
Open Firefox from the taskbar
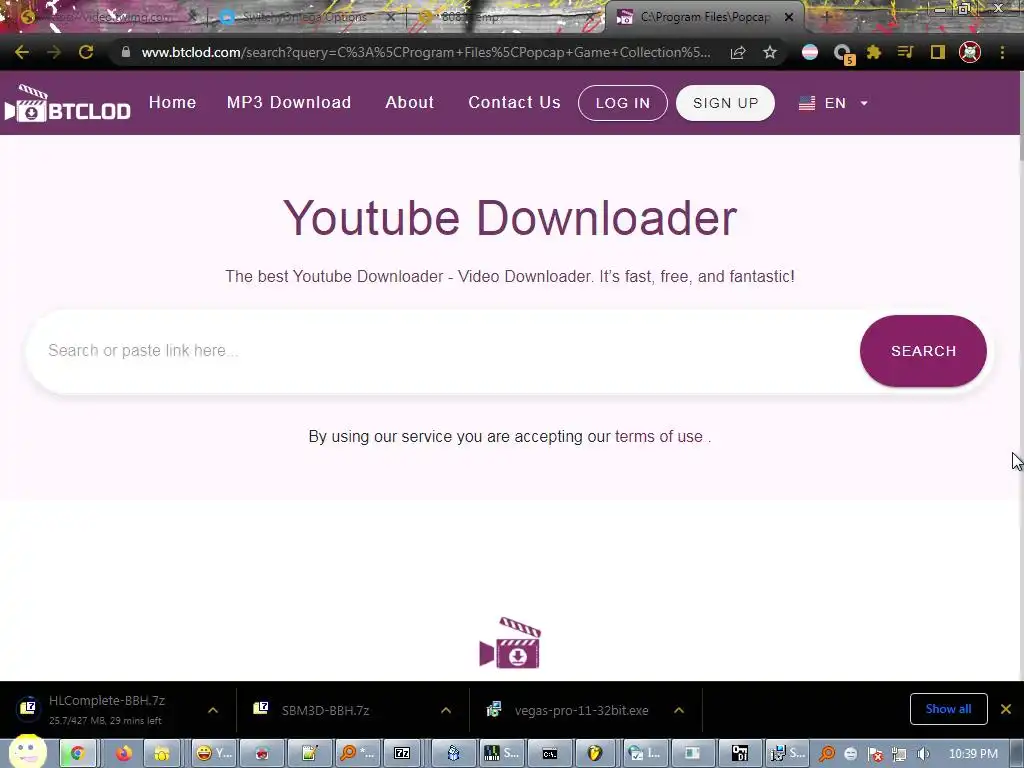(x=123, y=754)
